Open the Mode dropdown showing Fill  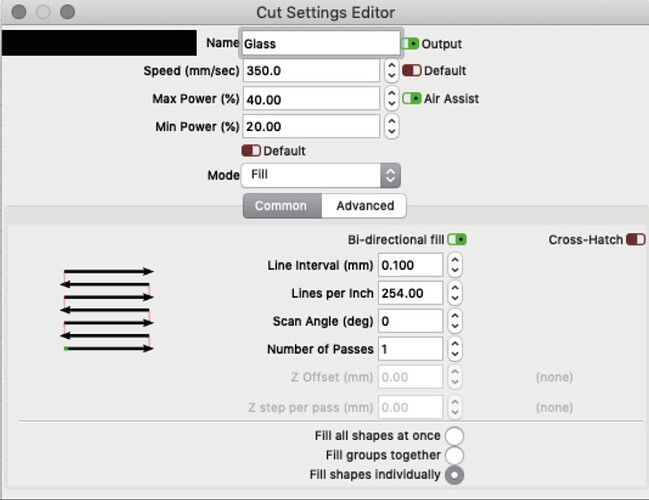coord(320,175)
